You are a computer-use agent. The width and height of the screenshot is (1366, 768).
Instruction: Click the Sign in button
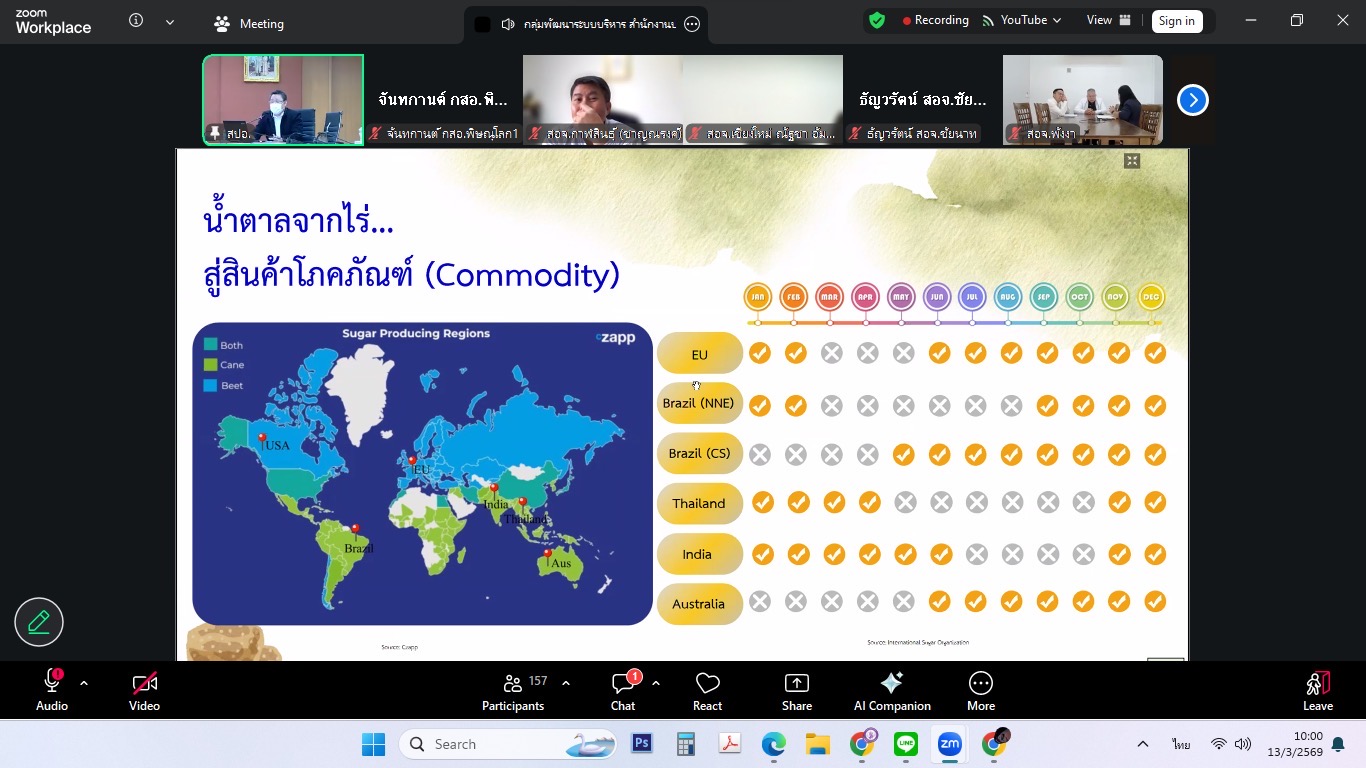[x=1176, y=21]
